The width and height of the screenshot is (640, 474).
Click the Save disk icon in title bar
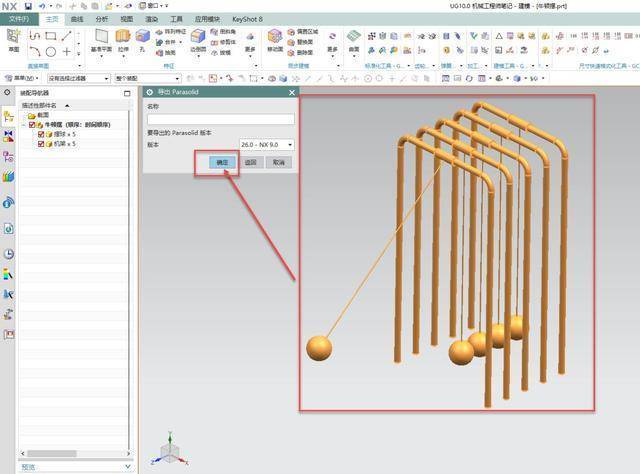28,6
